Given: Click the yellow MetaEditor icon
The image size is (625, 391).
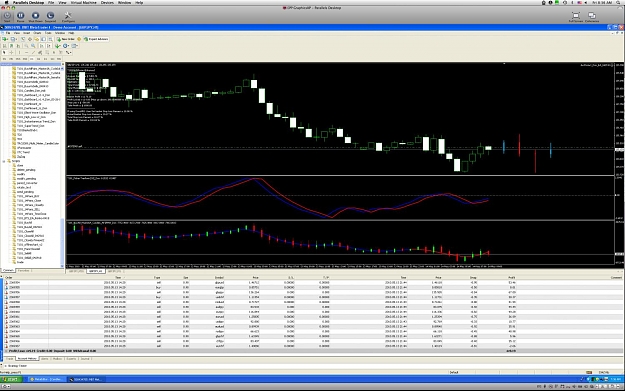Looking at the screenshot, I should [x=79, y=39].
